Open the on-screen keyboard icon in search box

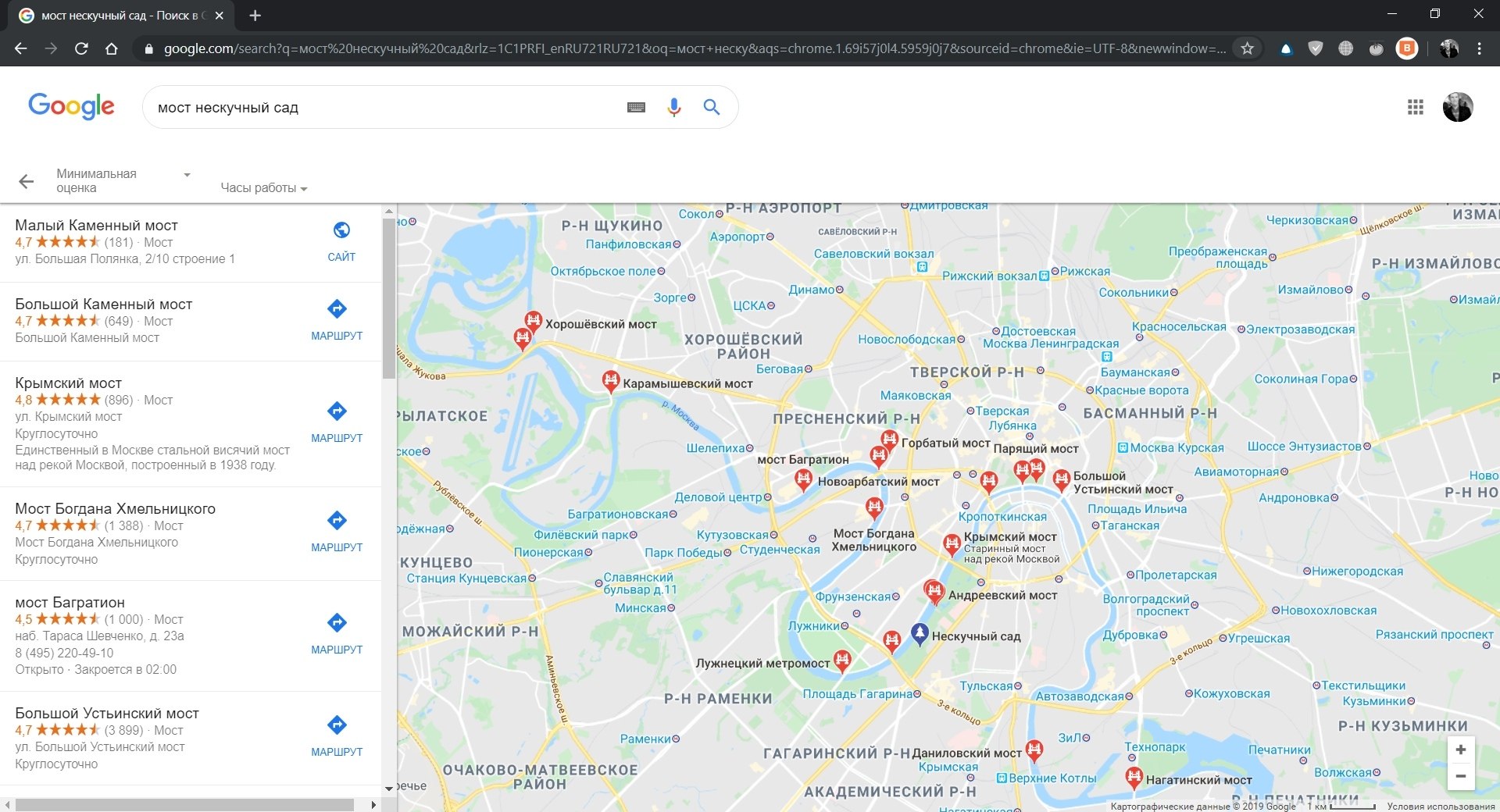click(636, 107)
